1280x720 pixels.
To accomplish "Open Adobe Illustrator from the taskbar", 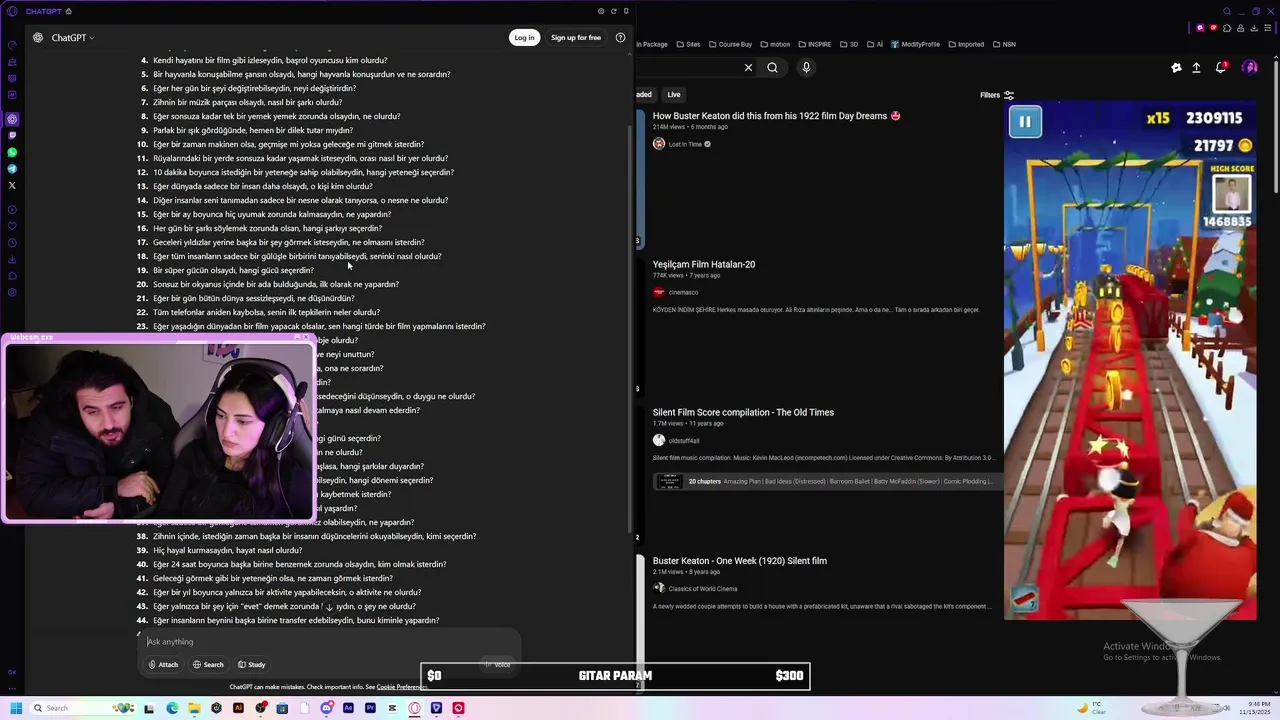I will pos(238,708).
